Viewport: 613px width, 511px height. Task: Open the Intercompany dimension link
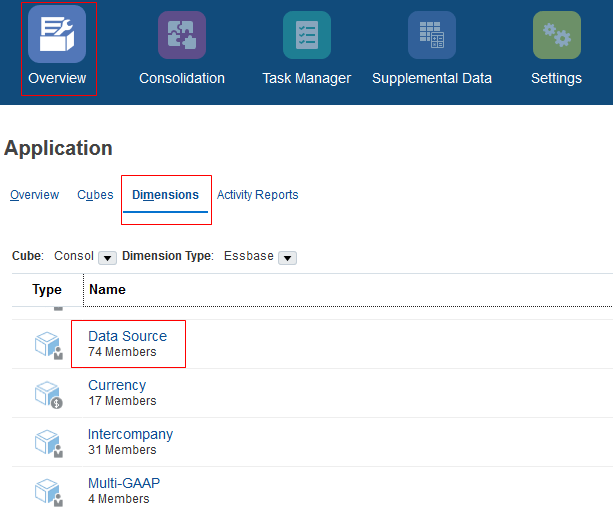[x=130, y=434]
